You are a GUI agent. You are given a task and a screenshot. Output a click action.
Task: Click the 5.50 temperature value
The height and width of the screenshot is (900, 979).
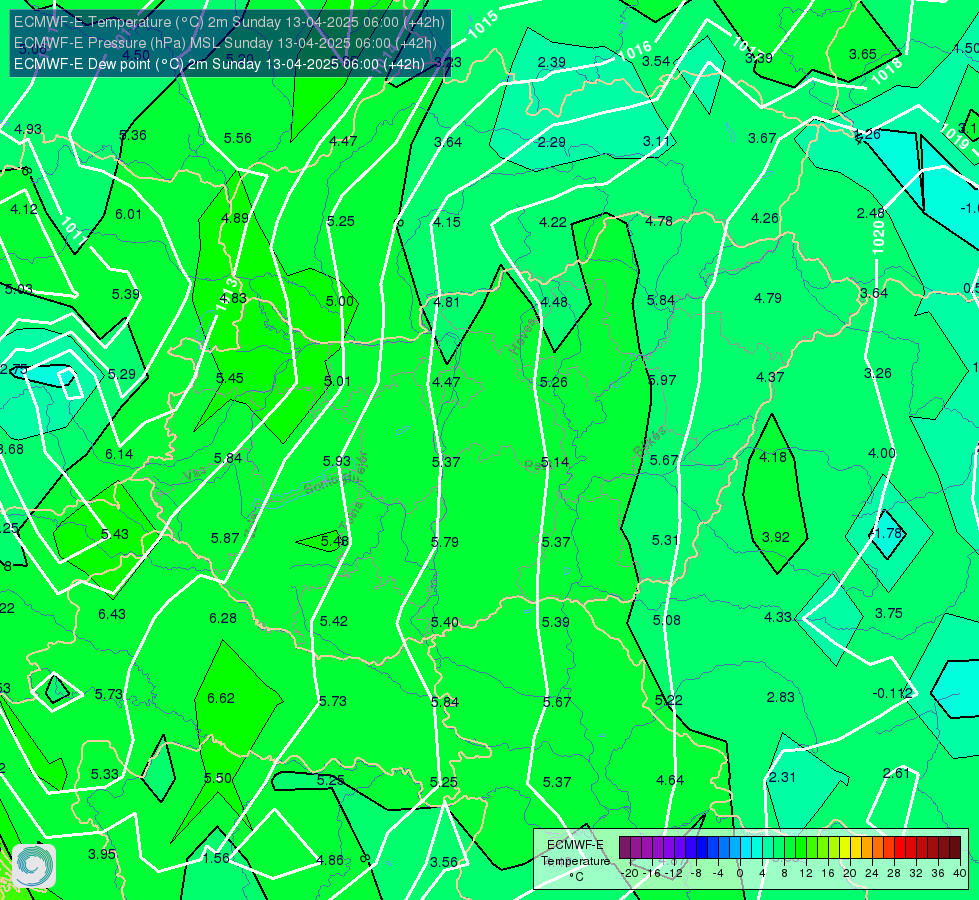tap(219, 778)
